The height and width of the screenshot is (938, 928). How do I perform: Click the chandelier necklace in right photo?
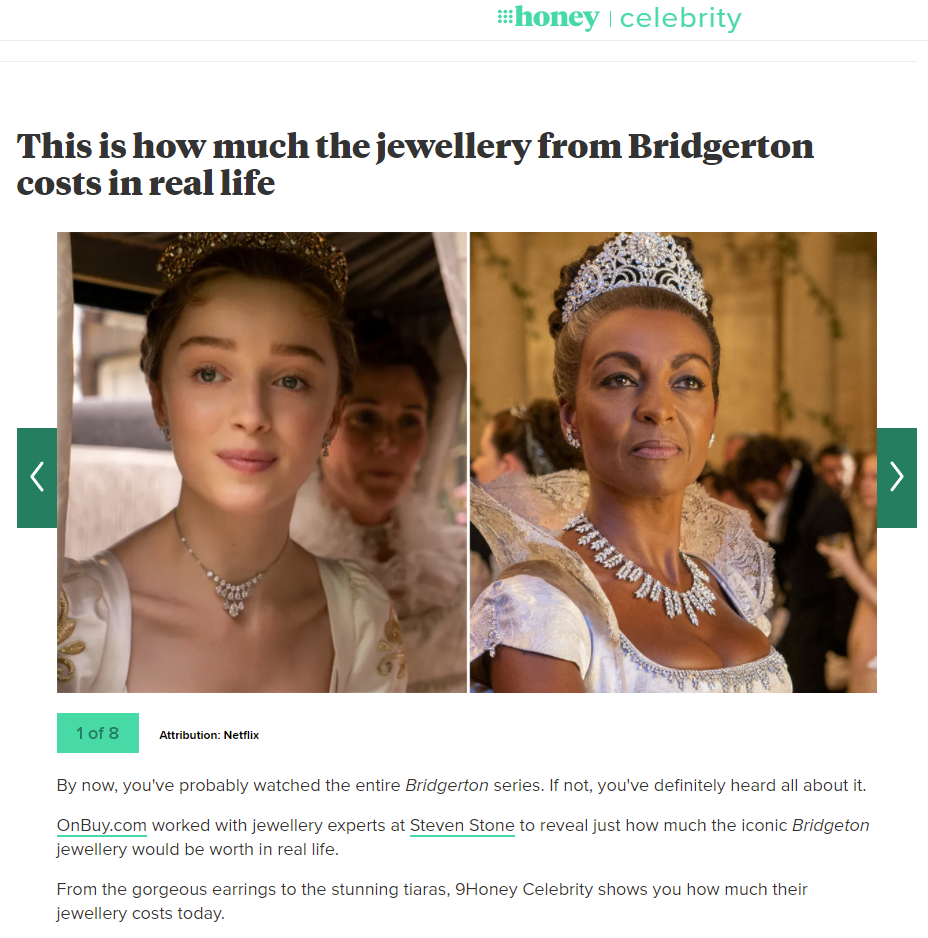(641, 567)
